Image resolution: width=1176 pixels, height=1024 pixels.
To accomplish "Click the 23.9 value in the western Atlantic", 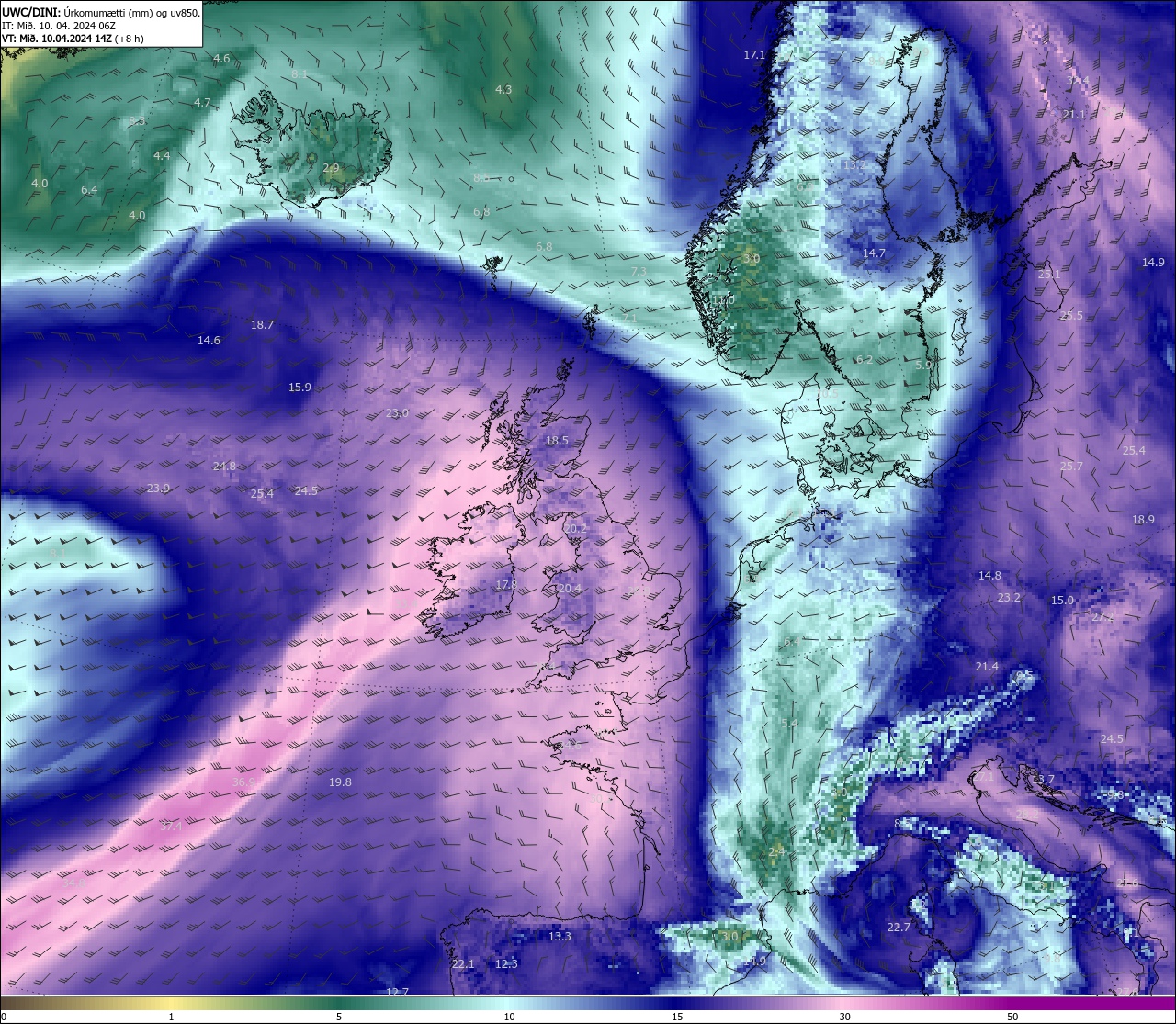I will pos(158,489).
